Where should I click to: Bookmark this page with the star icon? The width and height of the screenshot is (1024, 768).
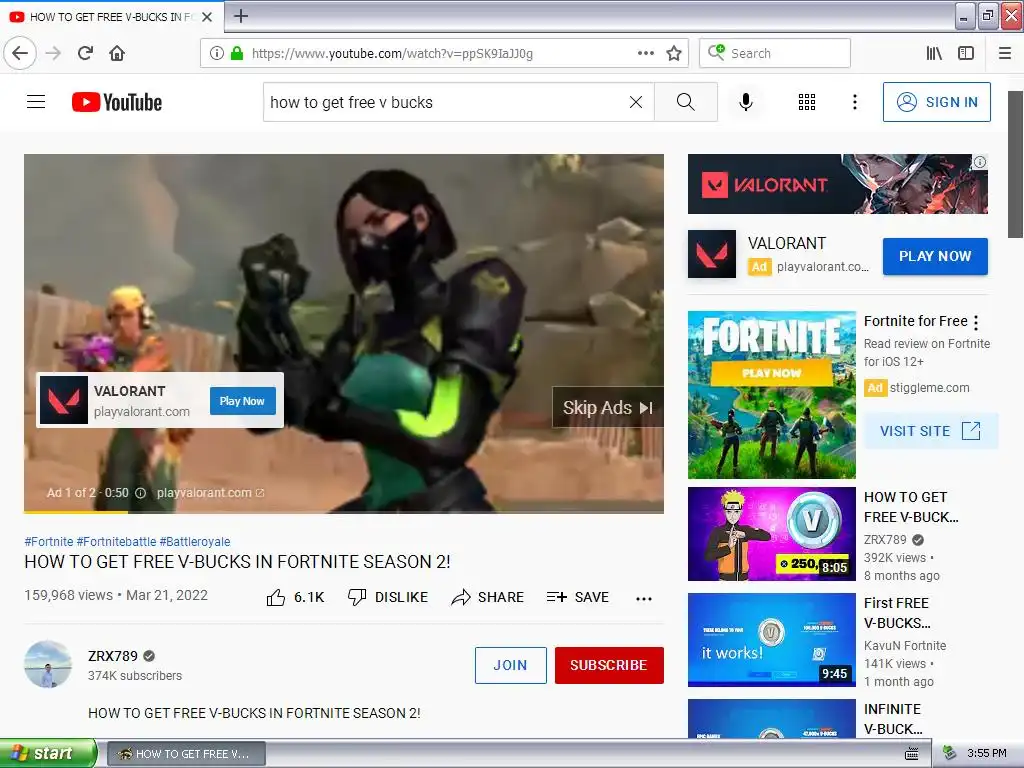(674, 53)
